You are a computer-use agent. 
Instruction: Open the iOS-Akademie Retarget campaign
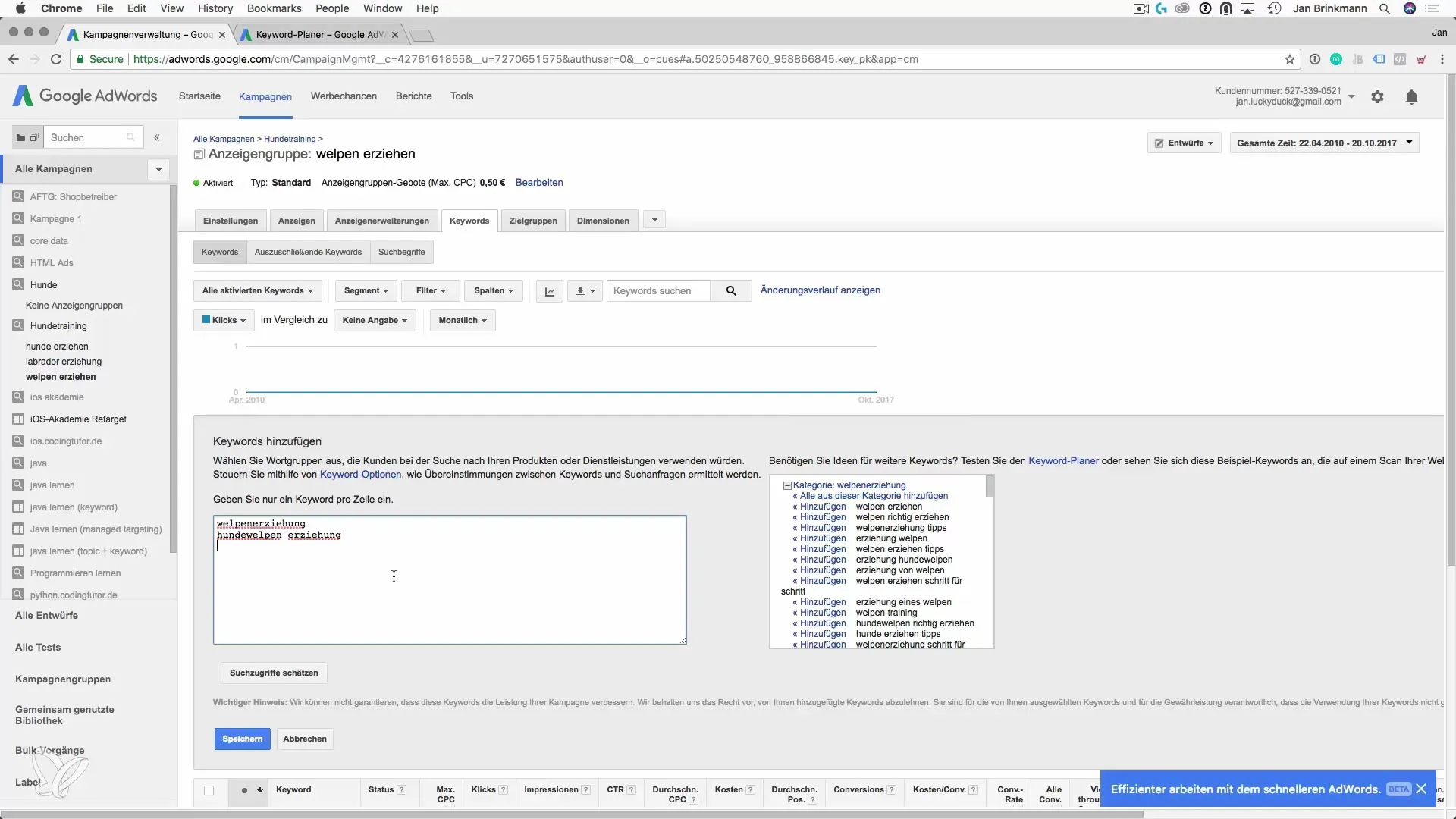(x=78, y=419)
